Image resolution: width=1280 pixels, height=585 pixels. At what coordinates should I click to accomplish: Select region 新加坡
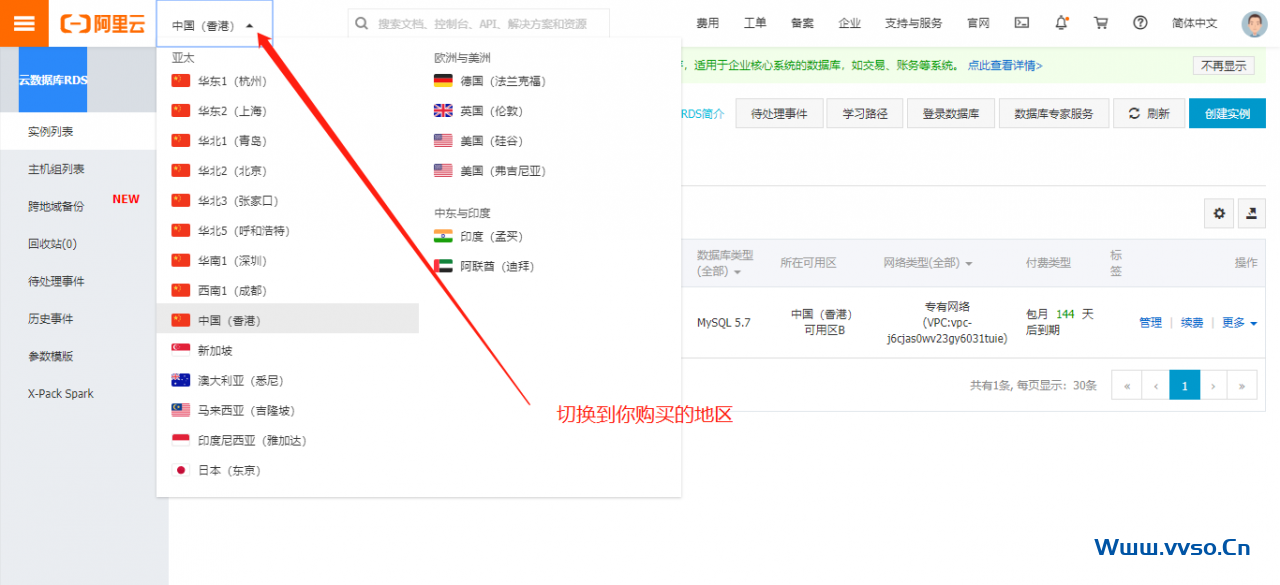click(x=215, y=351)
